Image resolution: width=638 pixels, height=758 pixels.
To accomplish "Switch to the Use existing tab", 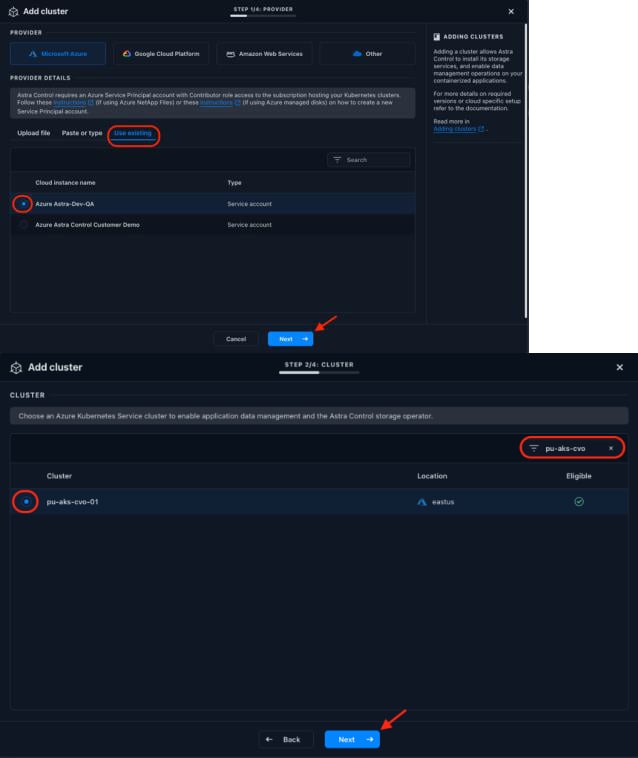I will pos(133,133).
